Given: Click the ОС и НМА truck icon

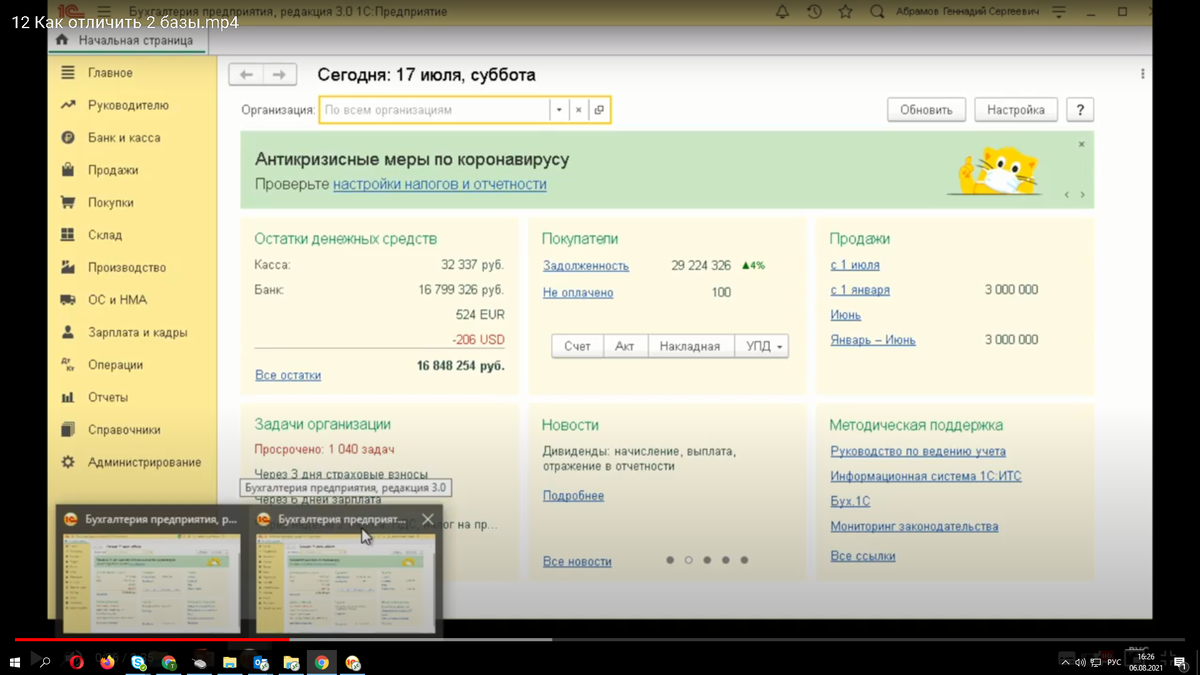Looking at the screenshot, I should (x=68, y=300).
